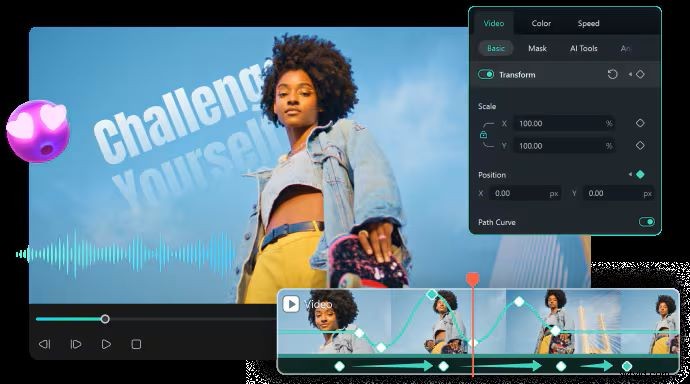Open the Color tab
The image size is (690, 384).
(x=541, y=23)
